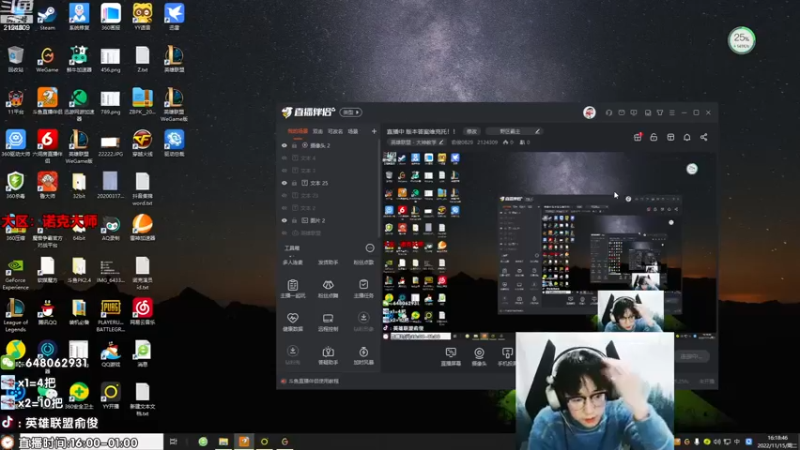Select the 图片 2 source row
The image size is (800, 450).
tap(329, 220)
